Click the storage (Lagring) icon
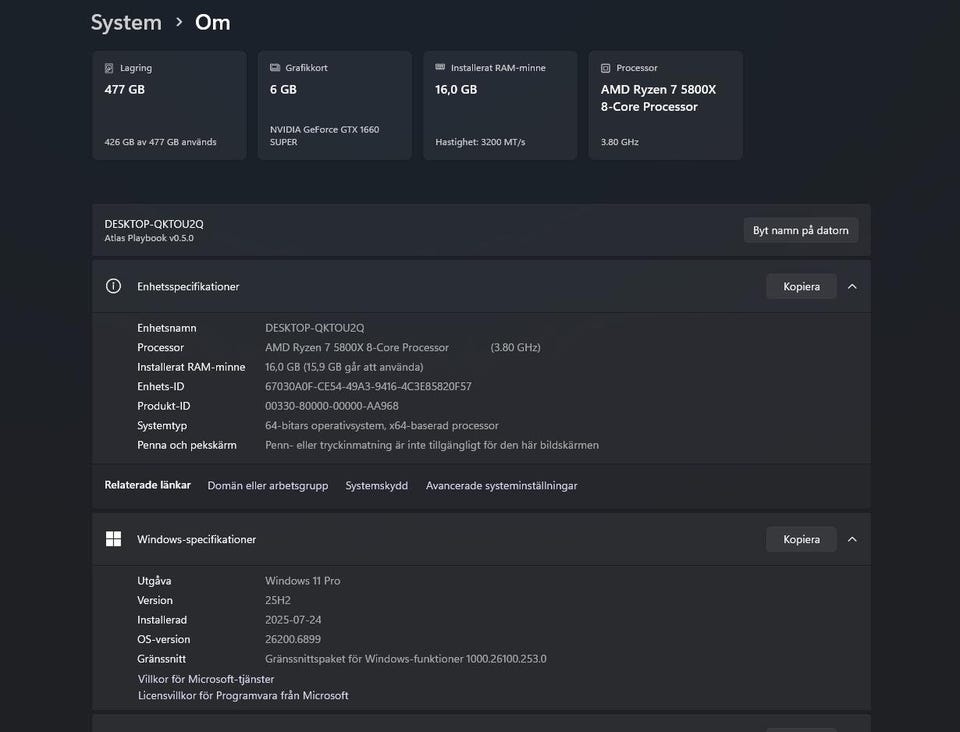960x732 pixels. click(x=109, y=68)
